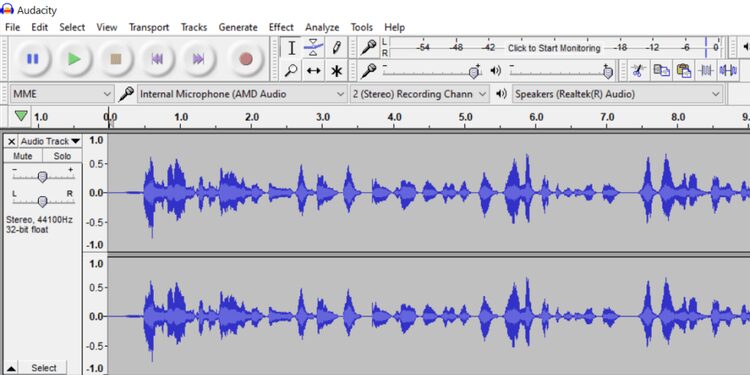
Task: Click the track gain slider knob
Action: click(x=42, y=176)
